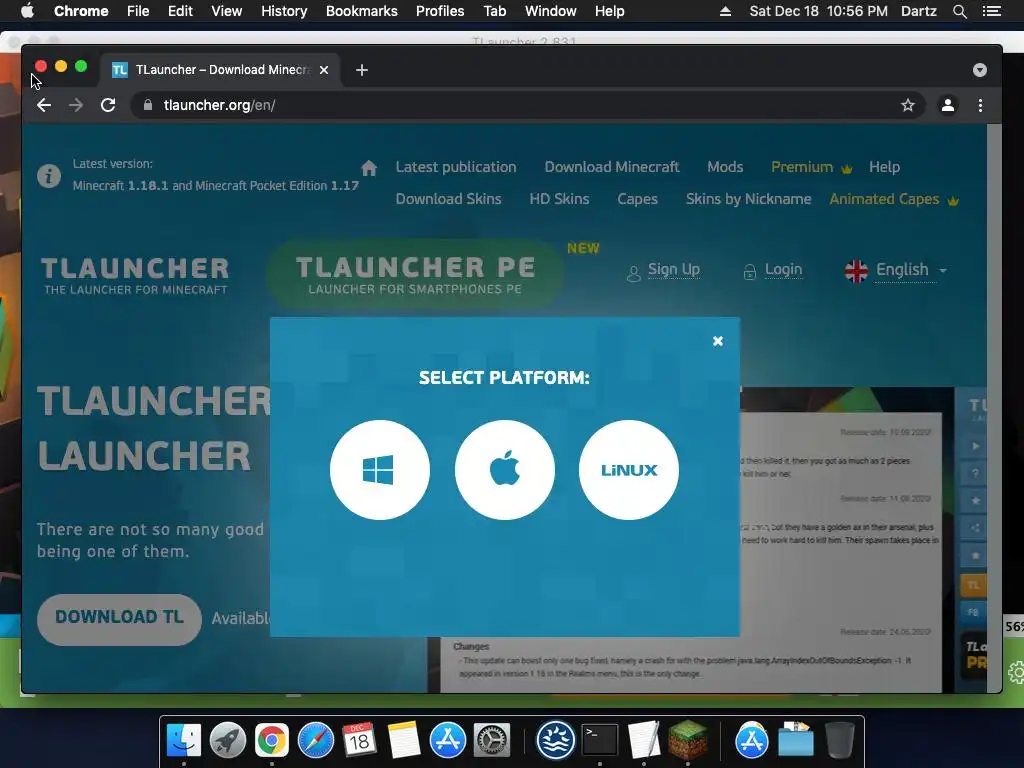This screenshot has height=768, width=1024.
Task: Open a new browser tab
Action: pos(362,70)
